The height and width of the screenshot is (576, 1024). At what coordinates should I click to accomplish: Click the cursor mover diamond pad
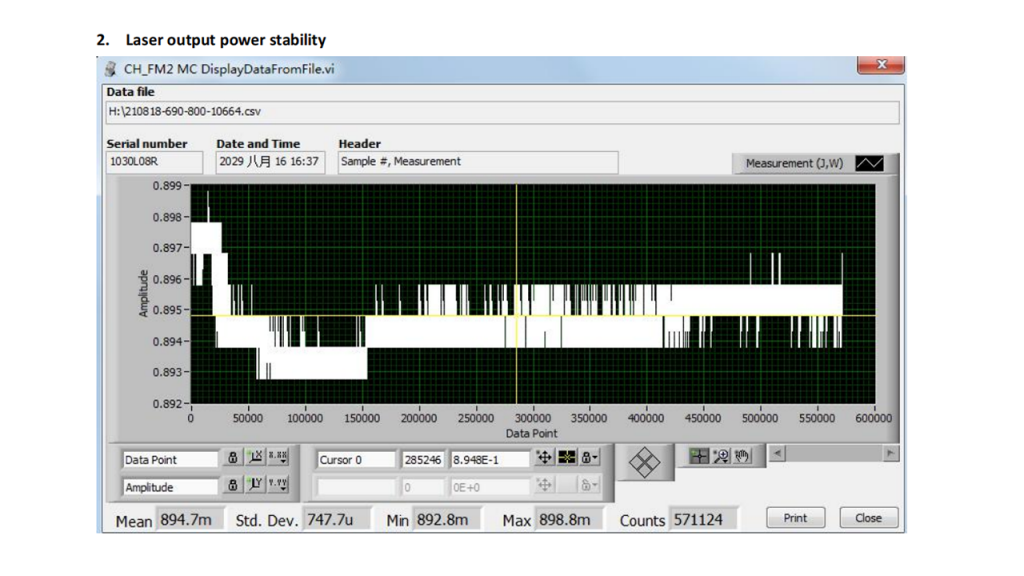click(x=645, y=462)
